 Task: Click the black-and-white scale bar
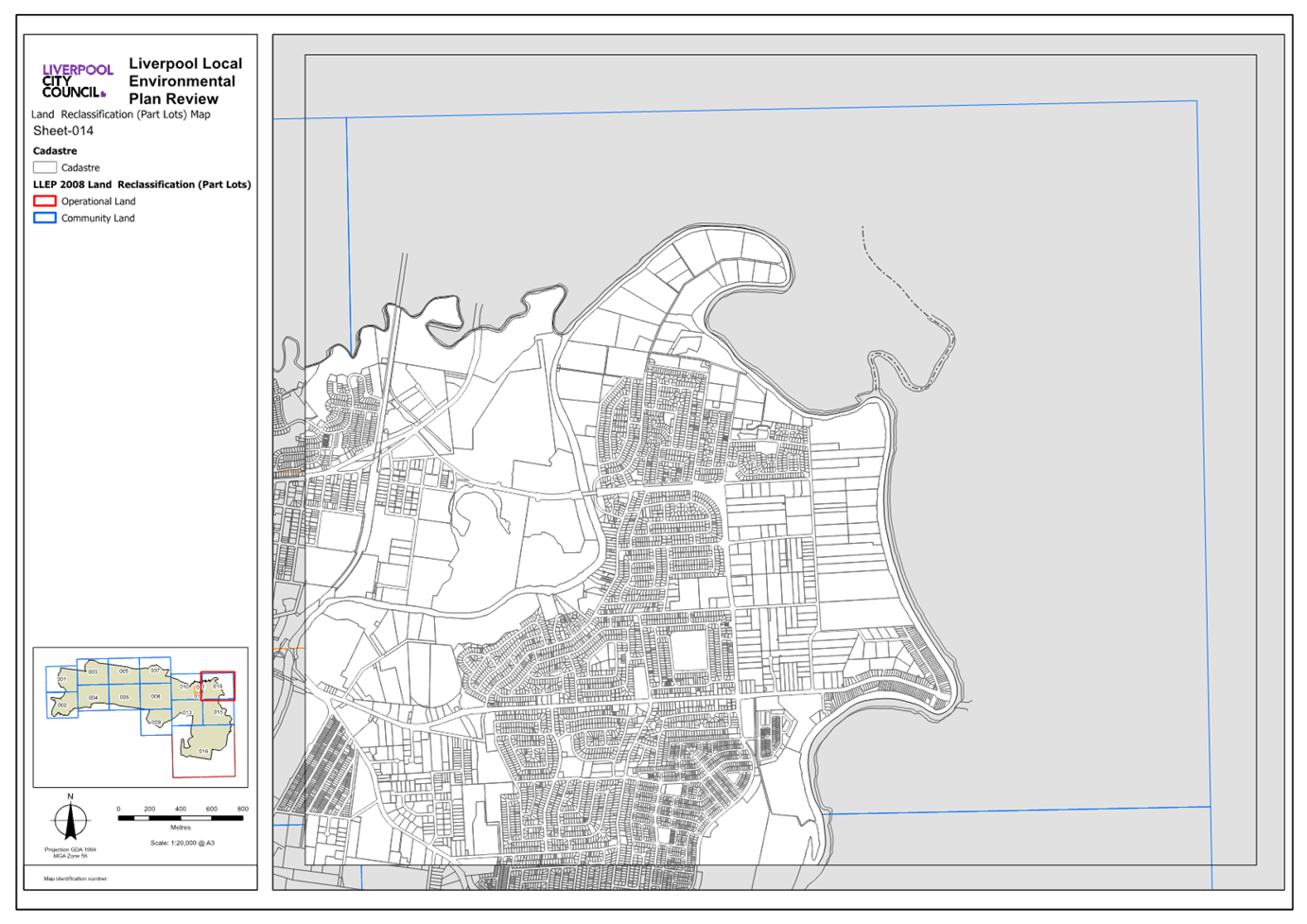coord(181,818)
